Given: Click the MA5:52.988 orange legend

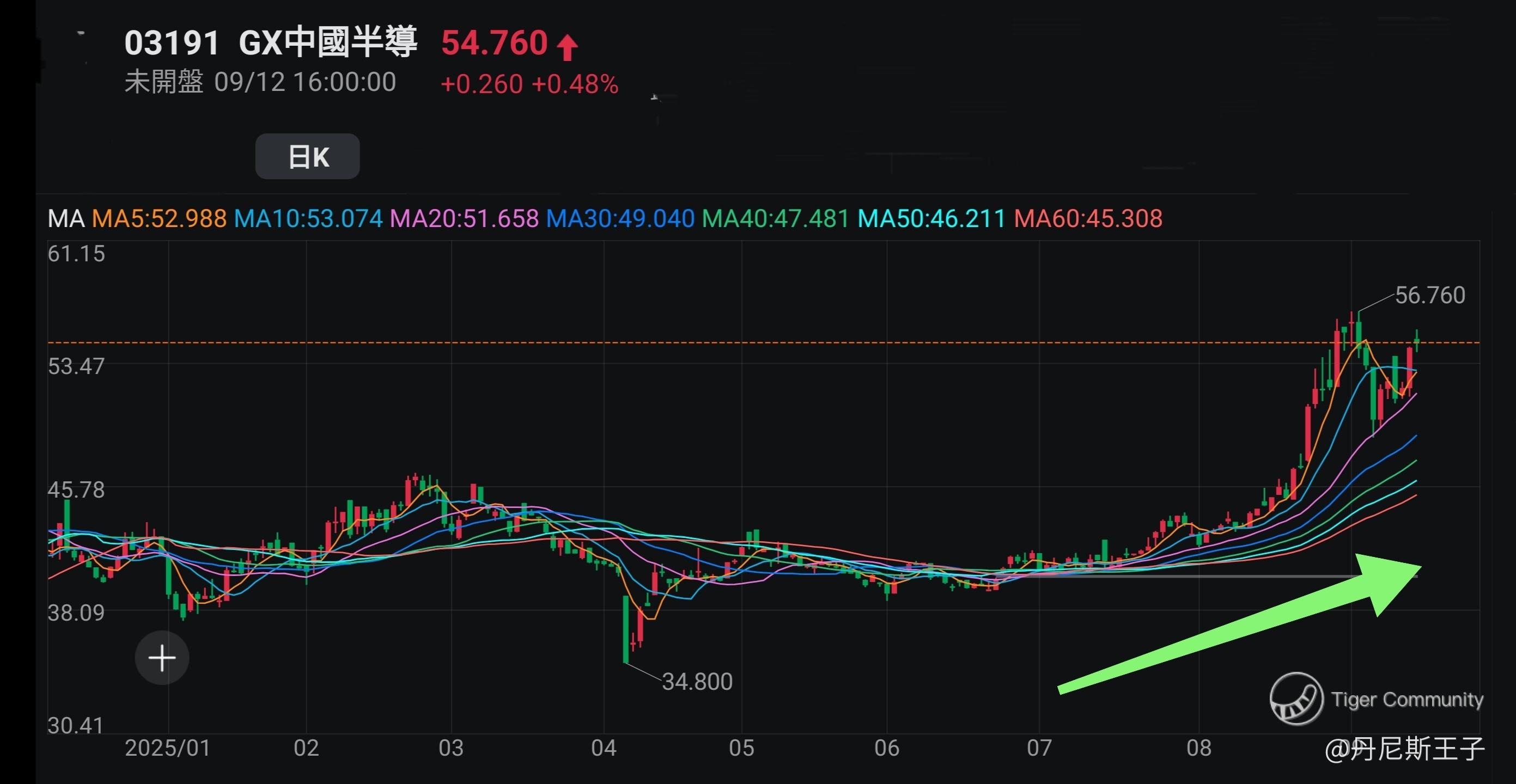Looking at the screenshot, I should [159, 219].
